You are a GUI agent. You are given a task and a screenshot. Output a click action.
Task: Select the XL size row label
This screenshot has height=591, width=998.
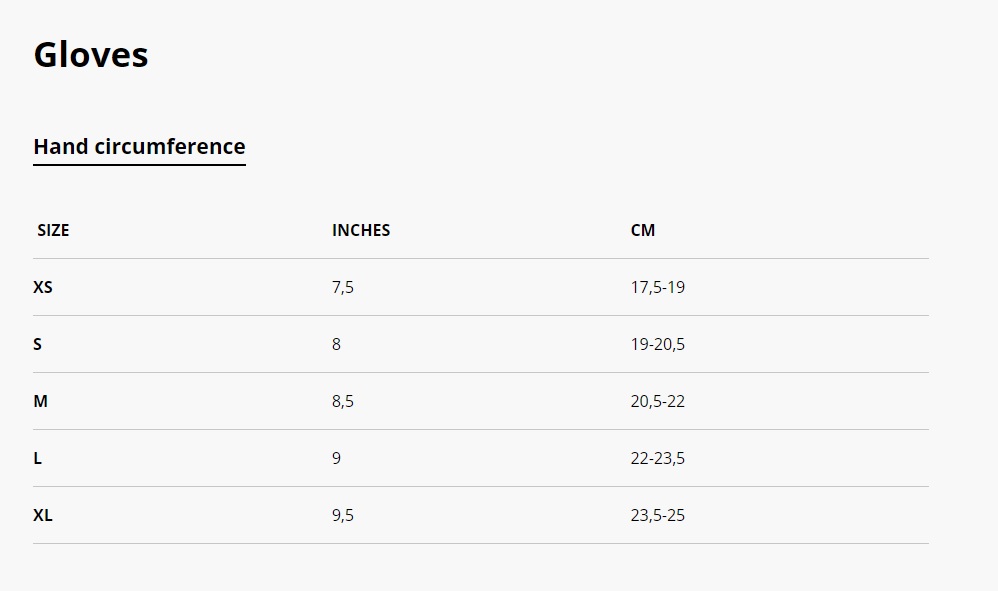tap(43, 515)
